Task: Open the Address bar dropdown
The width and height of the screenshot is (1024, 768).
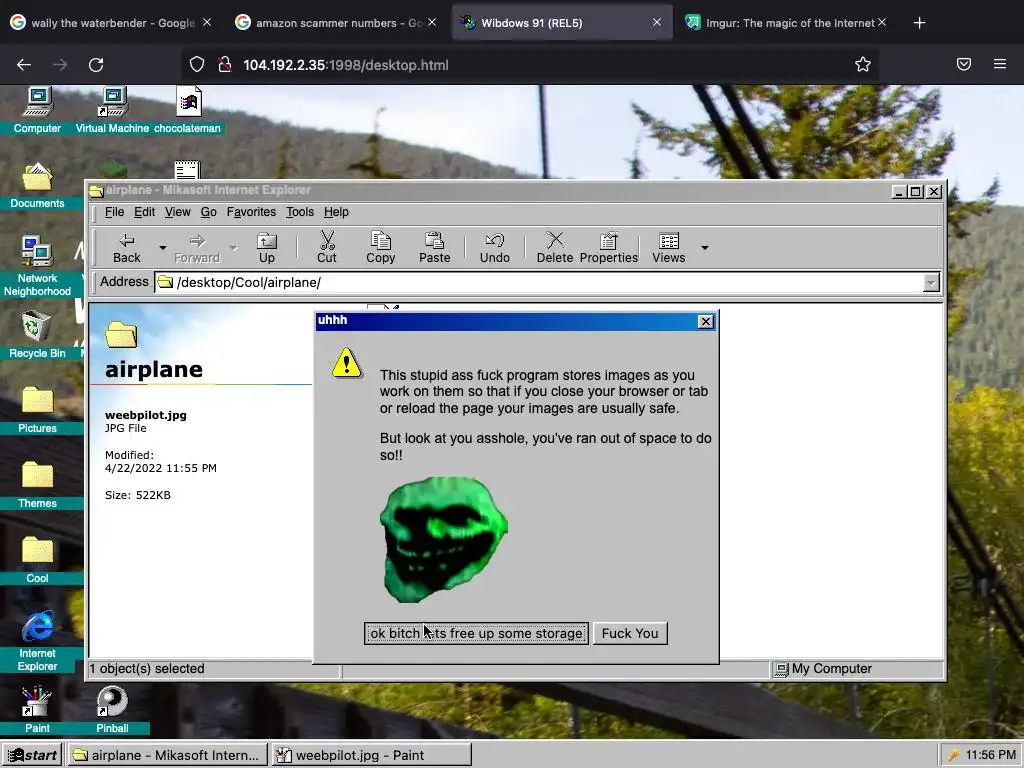Action: [x=931, y=283]
